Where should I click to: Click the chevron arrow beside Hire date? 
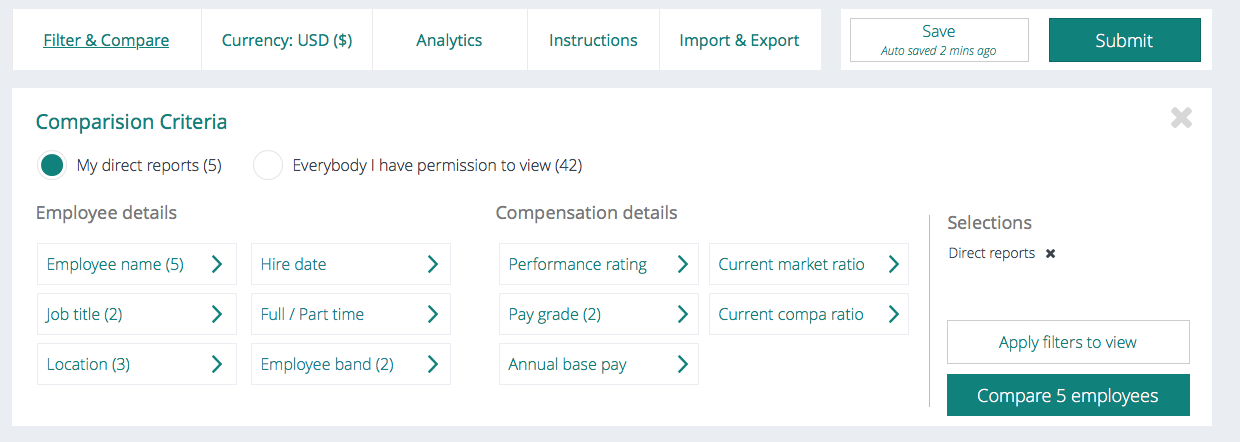click(x=432, y=264)
